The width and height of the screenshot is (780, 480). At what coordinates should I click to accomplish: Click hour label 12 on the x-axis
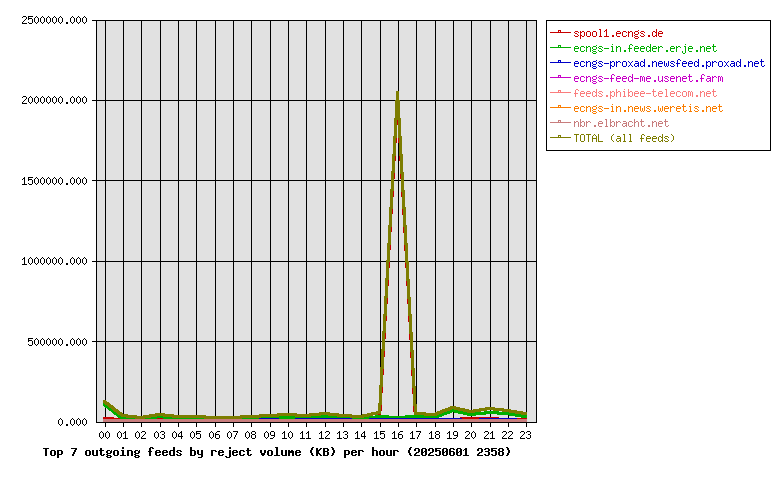pos(324,435)
